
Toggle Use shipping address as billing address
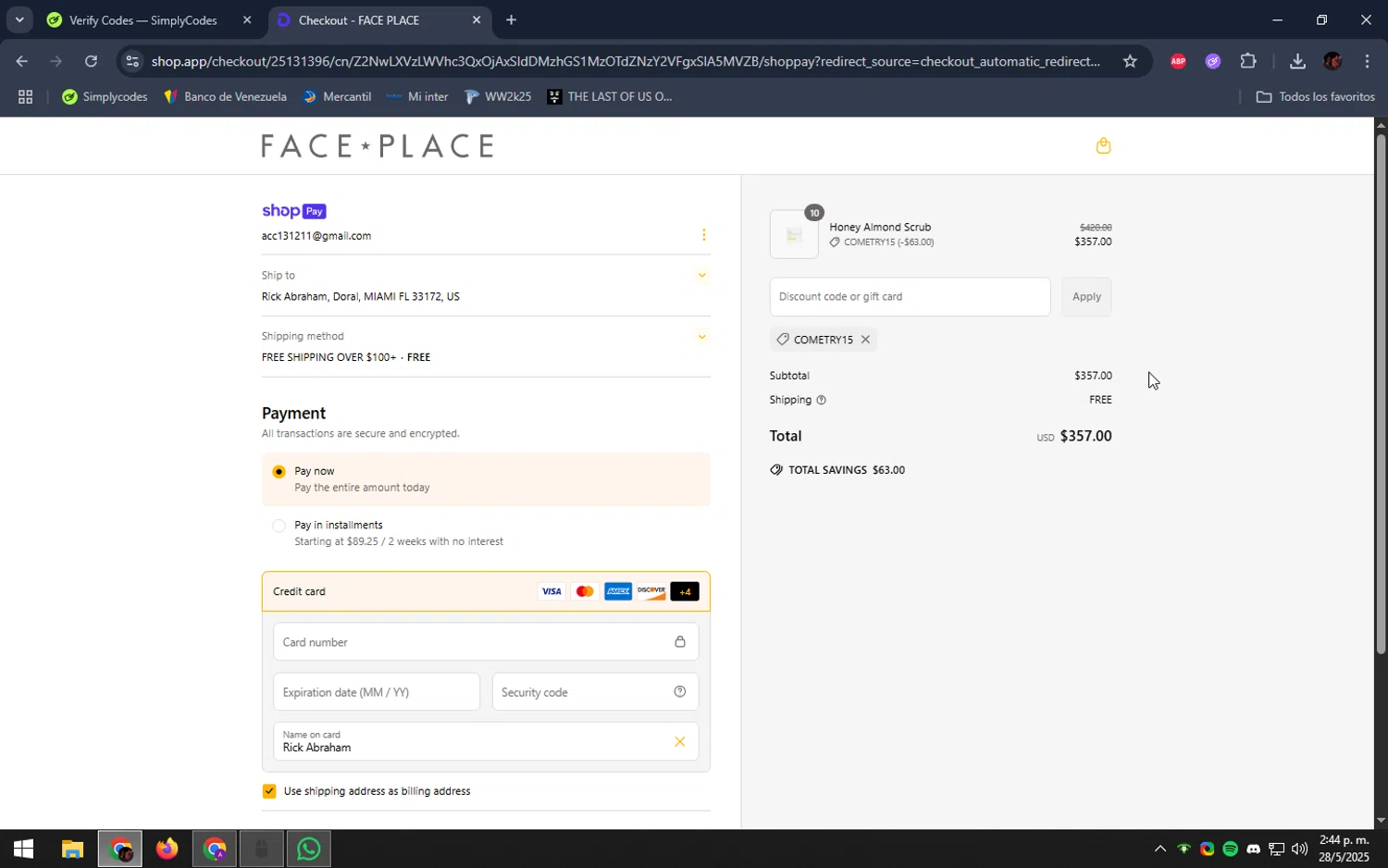click(x=269, y=791)
